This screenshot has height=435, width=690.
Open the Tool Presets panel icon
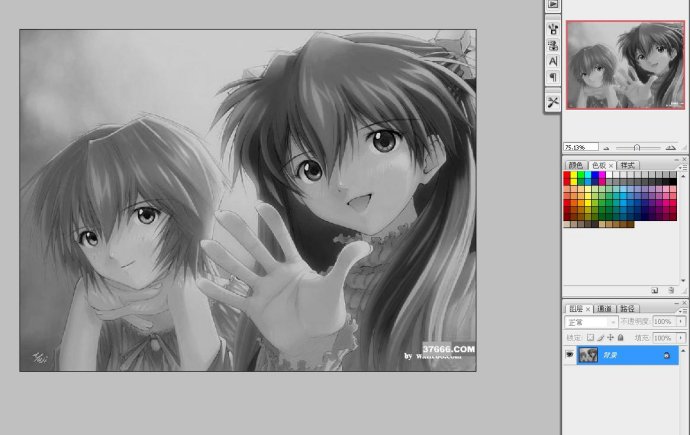[553, 102]
